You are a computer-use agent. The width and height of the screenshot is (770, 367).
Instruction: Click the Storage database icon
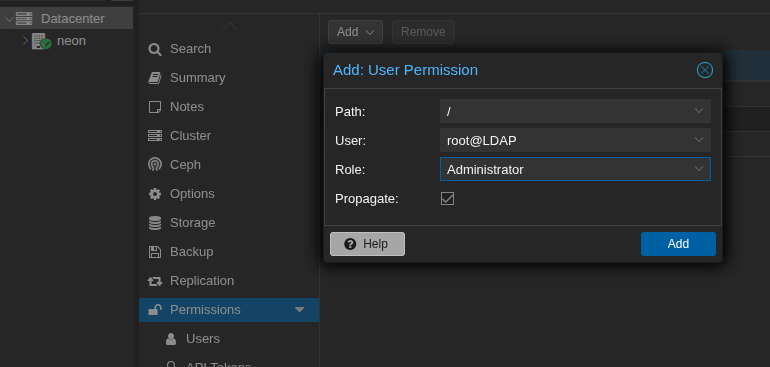point(155,223)
